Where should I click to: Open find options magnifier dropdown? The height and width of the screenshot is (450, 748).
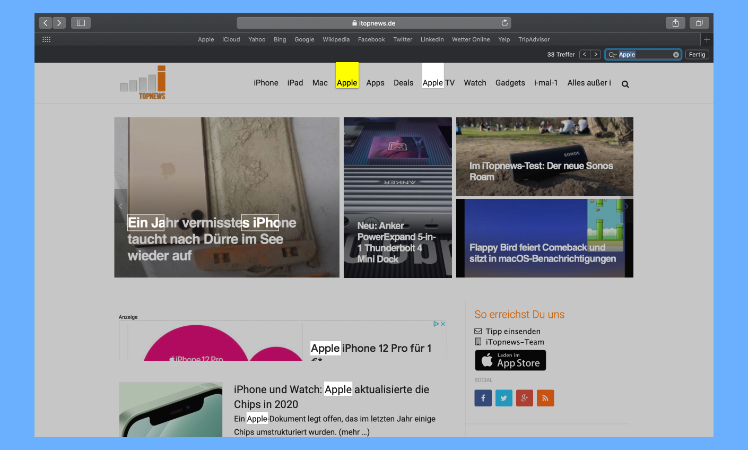tap(612, 54)
